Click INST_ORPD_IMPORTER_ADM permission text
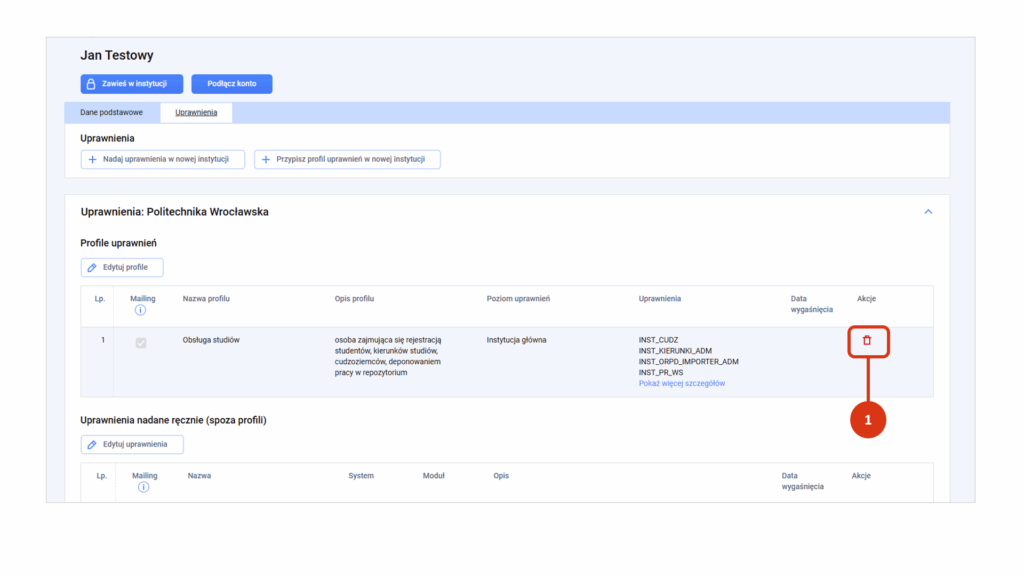Screen dimensions: 1024x576 tap(688, 362)
